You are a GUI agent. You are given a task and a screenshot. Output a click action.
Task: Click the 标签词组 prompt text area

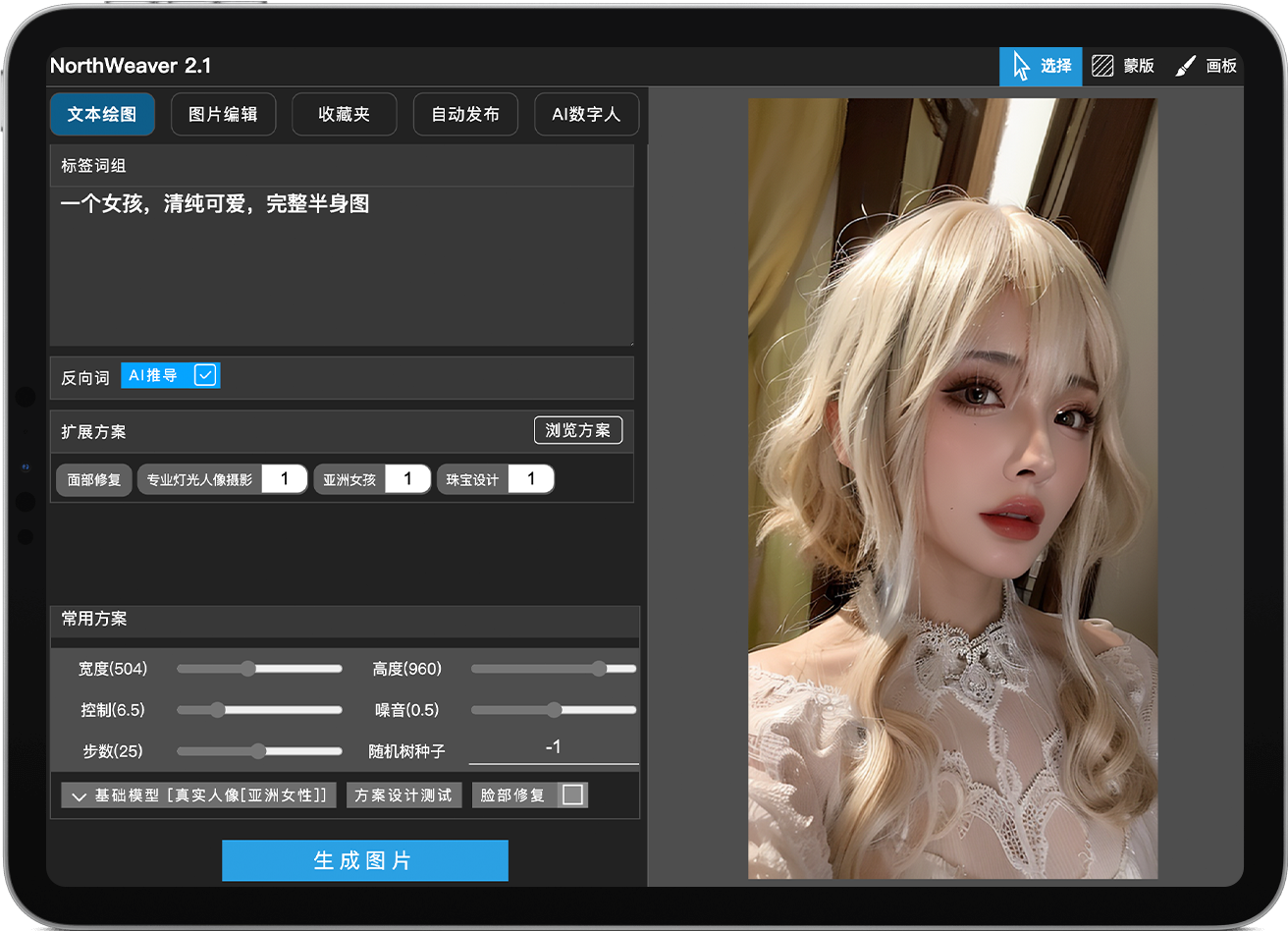pos(341,265)
